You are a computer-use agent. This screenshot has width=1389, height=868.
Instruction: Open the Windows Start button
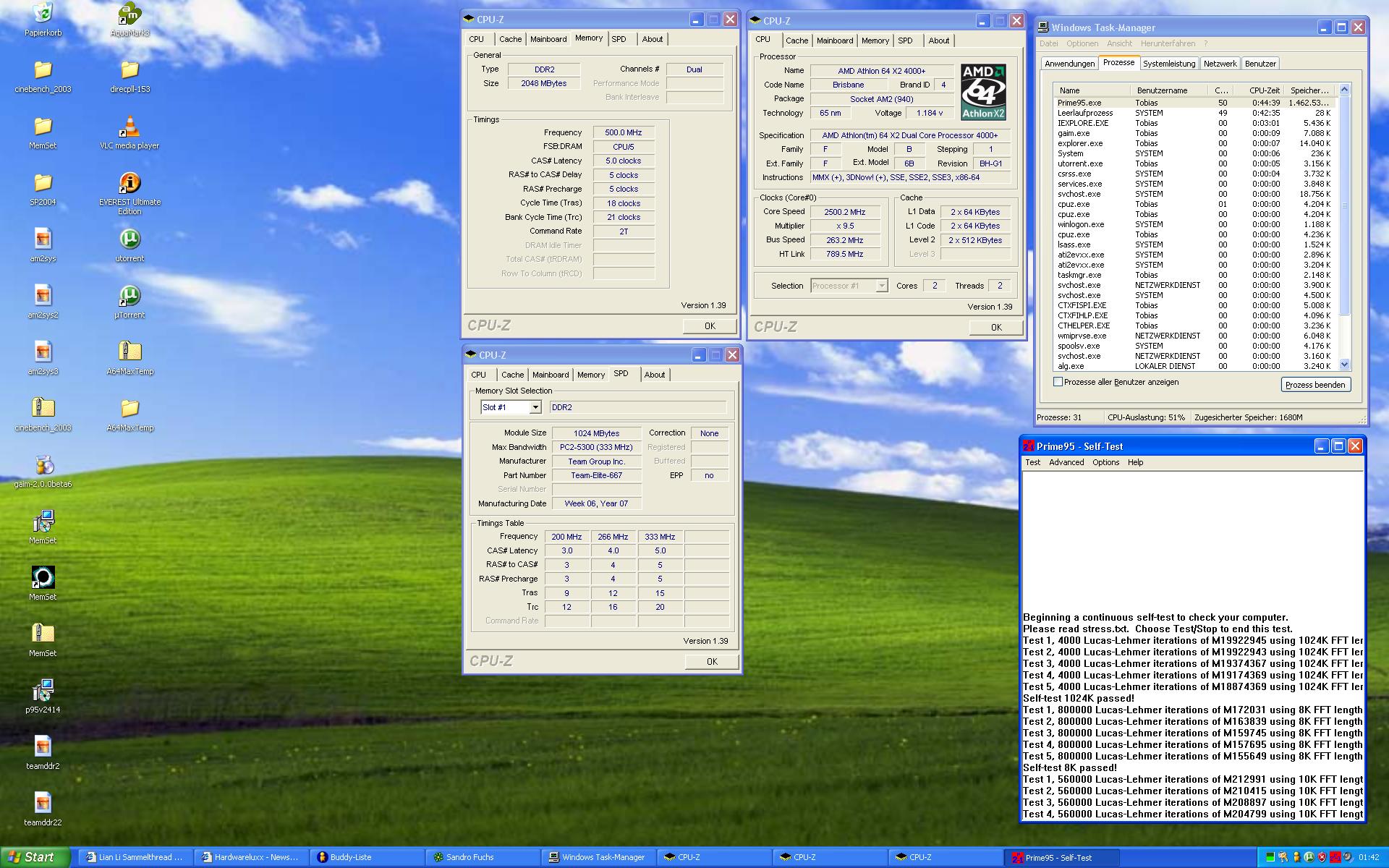pos(35,857)
